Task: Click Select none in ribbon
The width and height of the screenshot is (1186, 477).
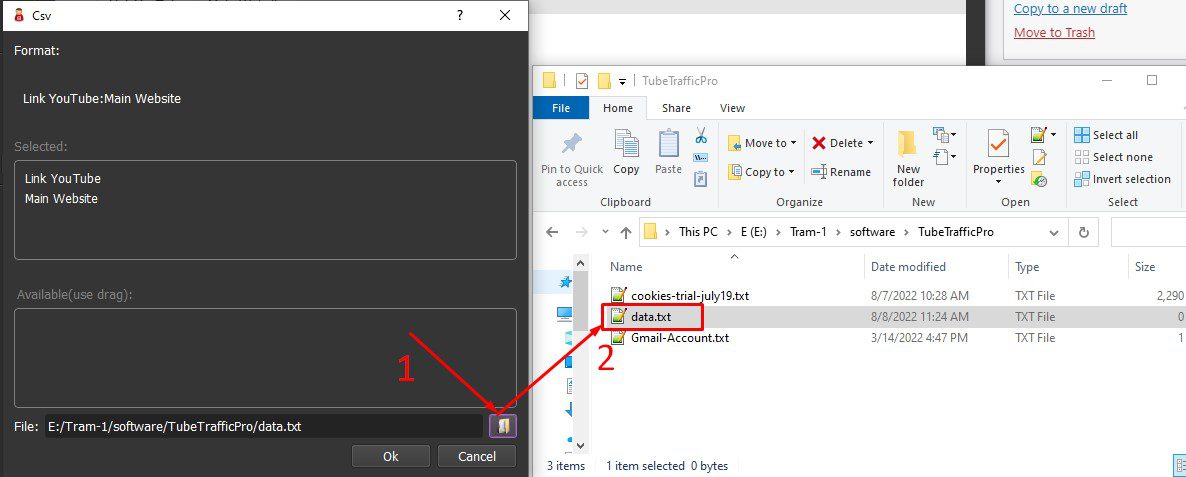Action: (1113, 157)
